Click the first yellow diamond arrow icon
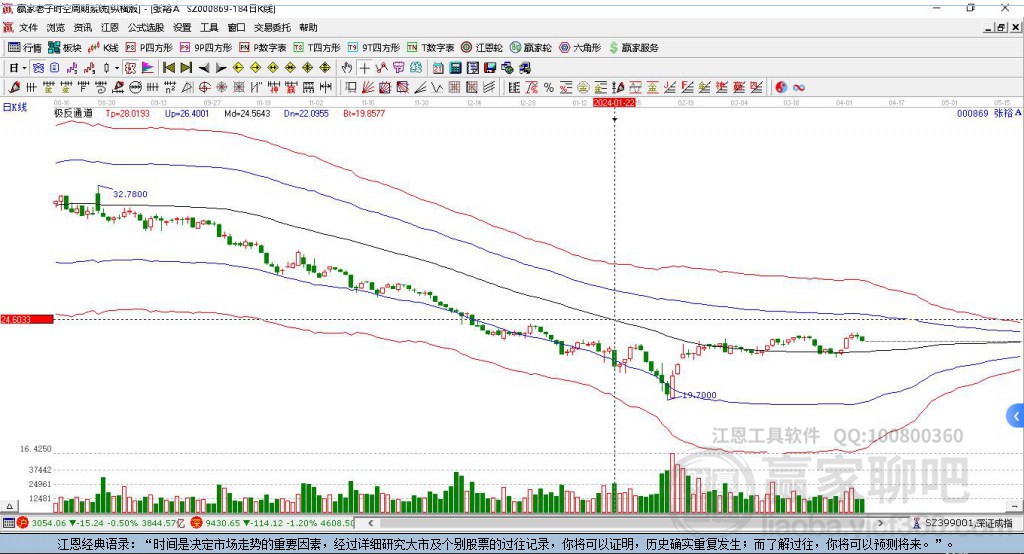The width and height of the screenshot is (1024, 554). tap(238, 68)
